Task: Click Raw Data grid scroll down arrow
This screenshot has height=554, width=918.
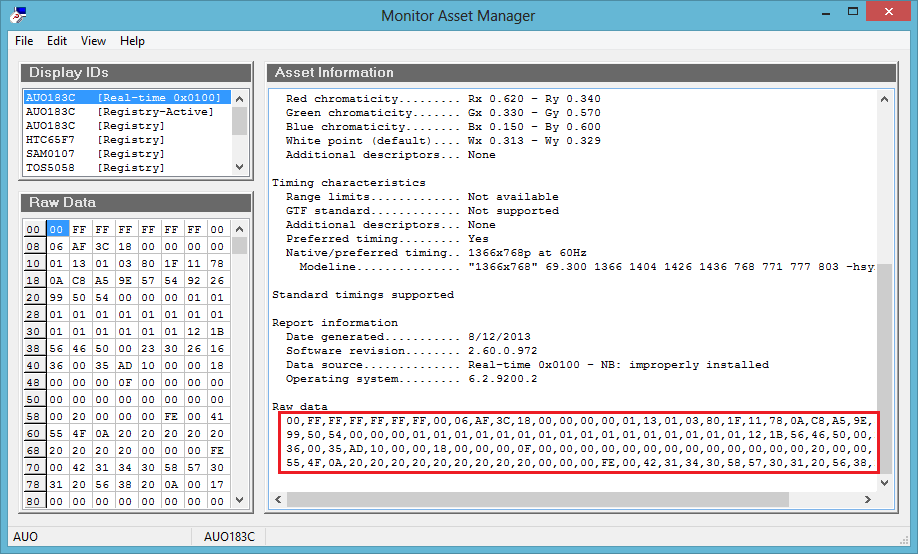Action: (x=239, y=500)
